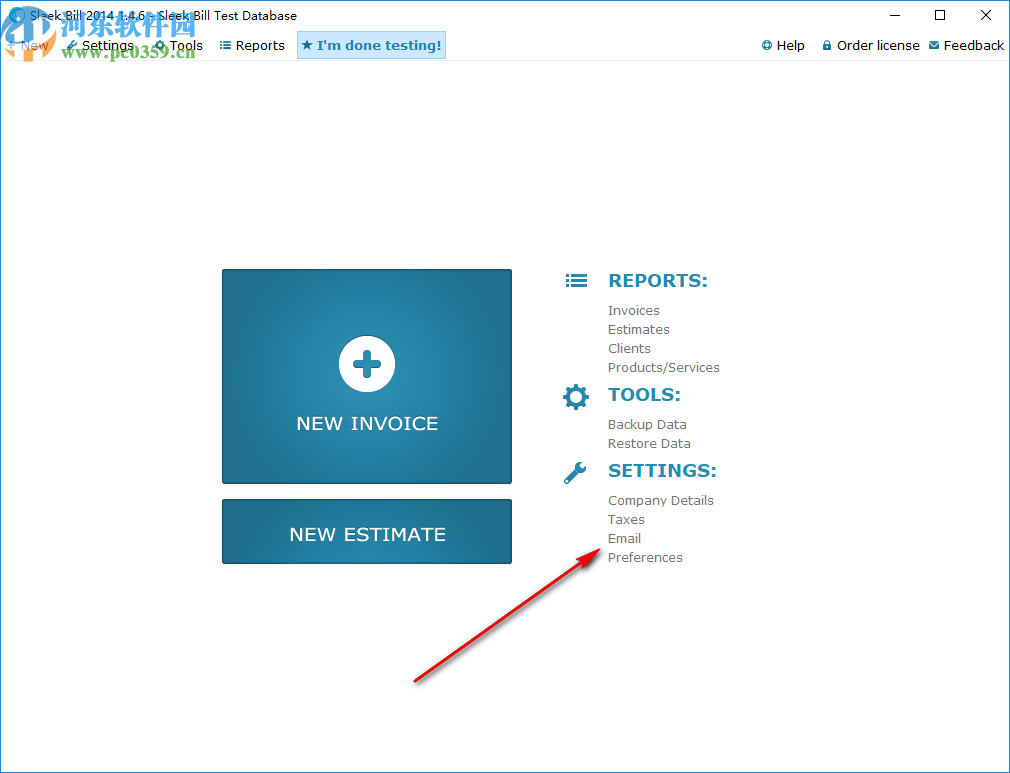The height and width of the screenshot is (773, 1010).
Task: Click the REPORTS: heading
Action: pyautogui.click(x=658, y=281)
